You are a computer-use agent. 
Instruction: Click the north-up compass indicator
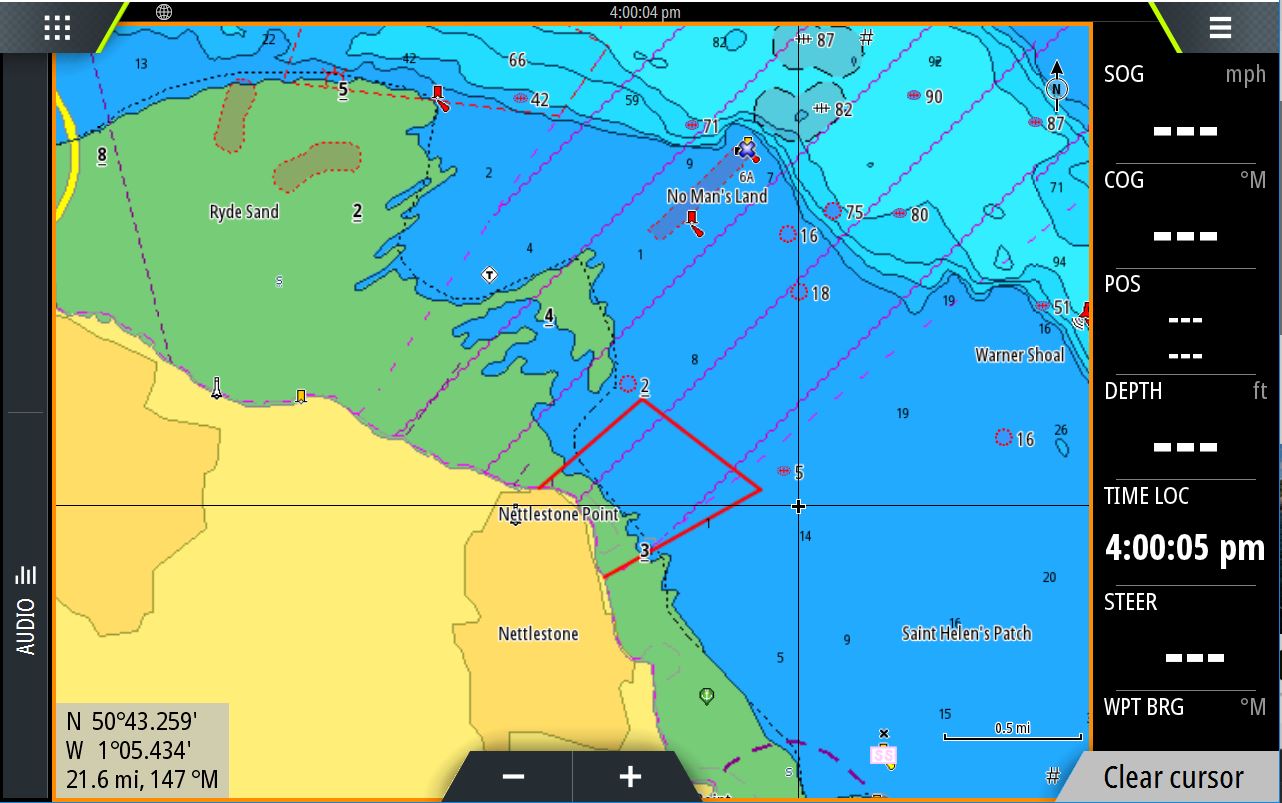1057,85
